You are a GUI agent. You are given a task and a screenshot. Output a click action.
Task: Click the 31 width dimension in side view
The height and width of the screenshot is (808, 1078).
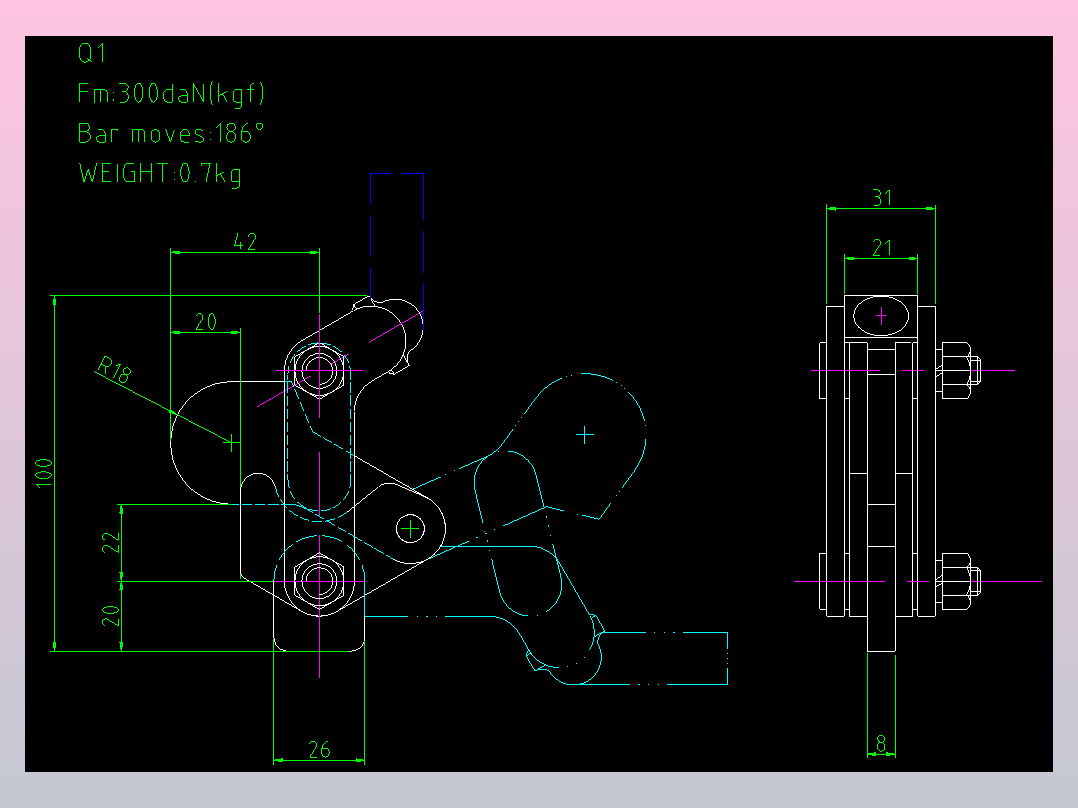(882, 198)
